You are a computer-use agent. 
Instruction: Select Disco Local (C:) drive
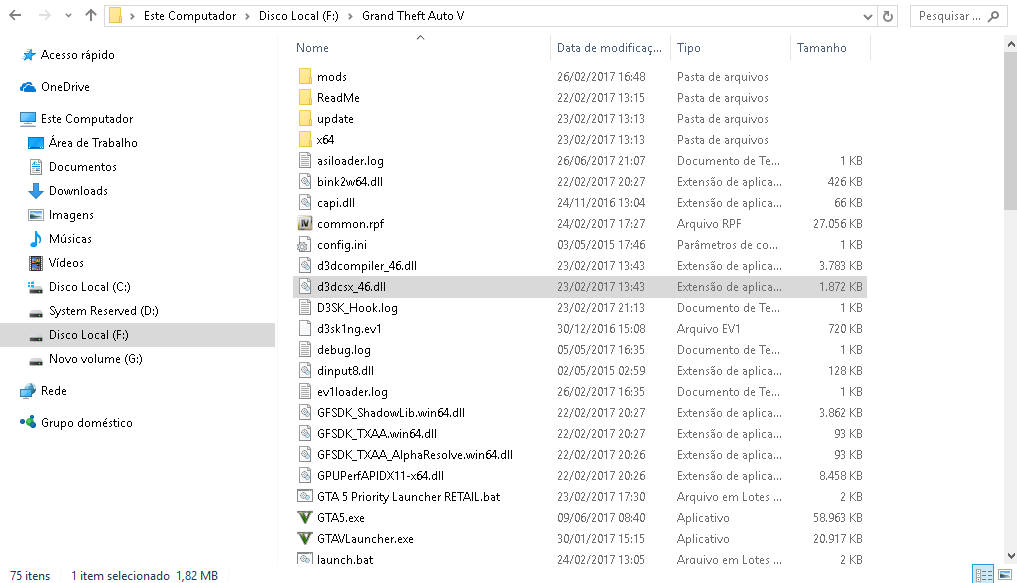pos(89,287)
